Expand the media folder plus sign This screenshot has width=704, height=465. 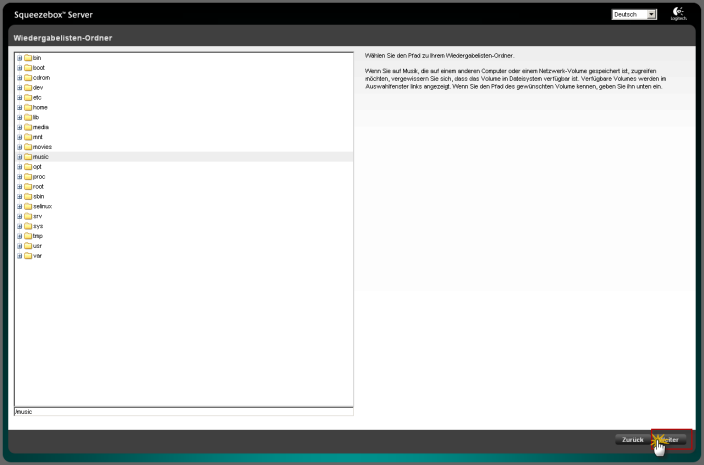click(19, 127)
